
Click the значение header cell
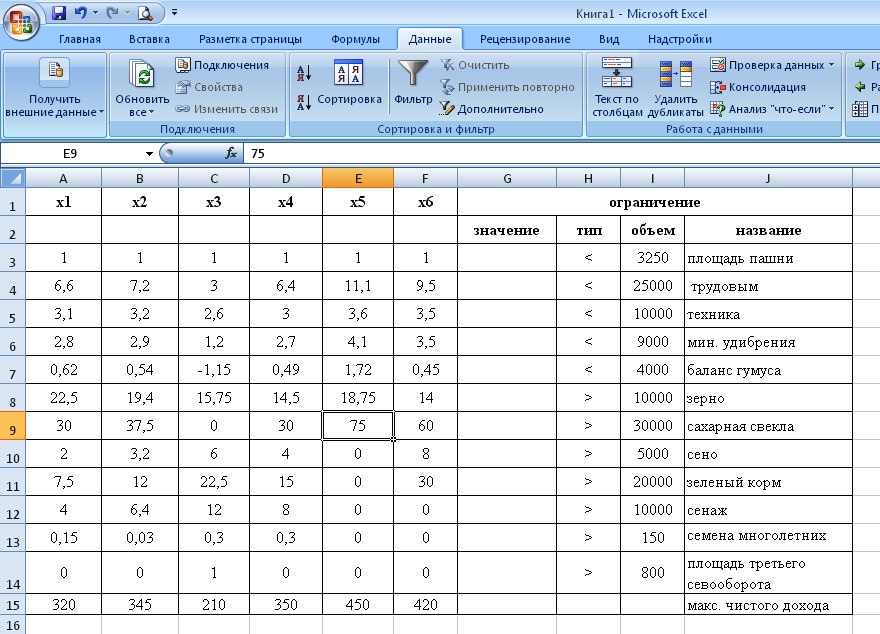click(507, 230)
